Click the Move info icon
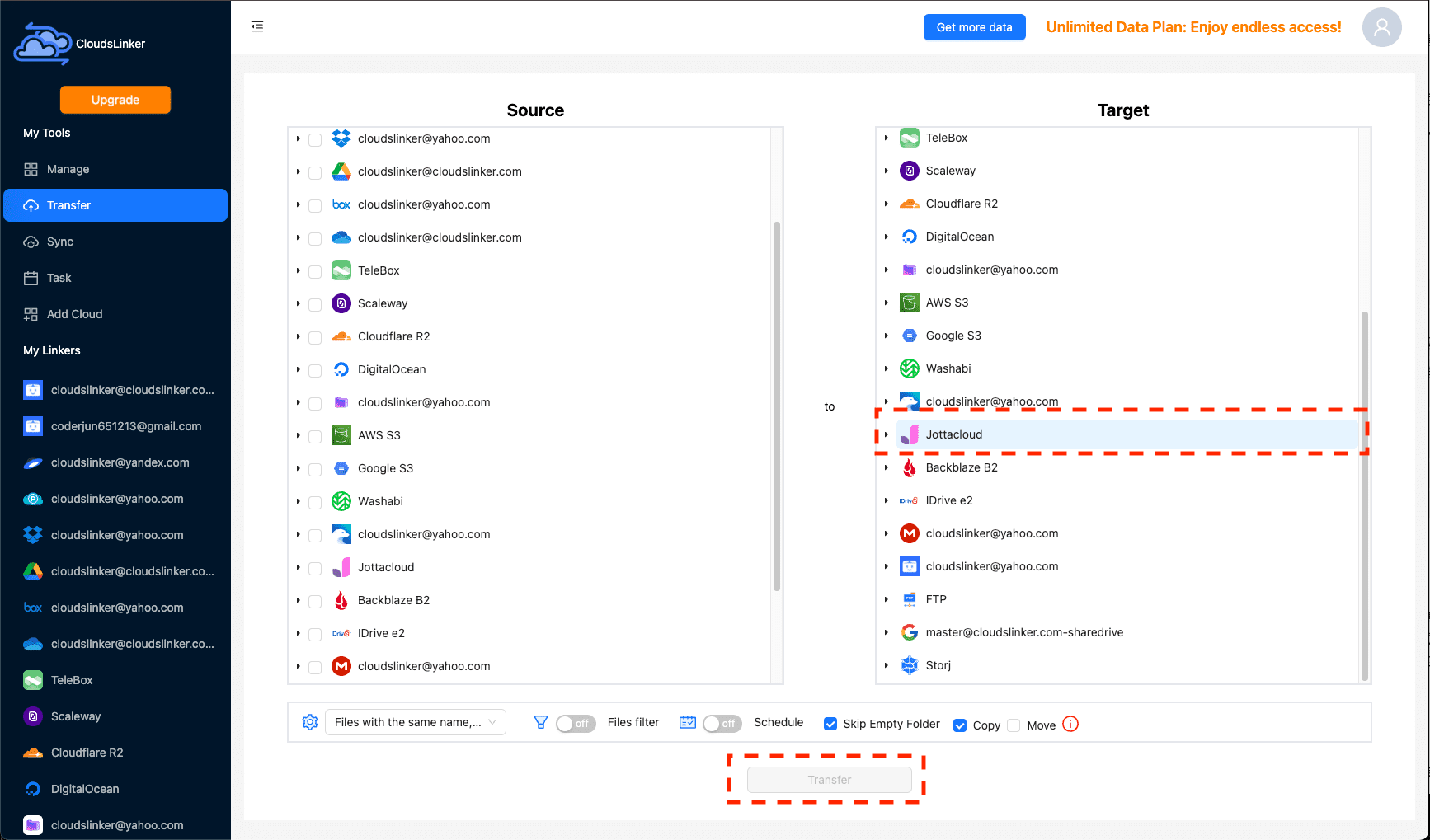This screenshot has height=840, width=1430. 1070,724
